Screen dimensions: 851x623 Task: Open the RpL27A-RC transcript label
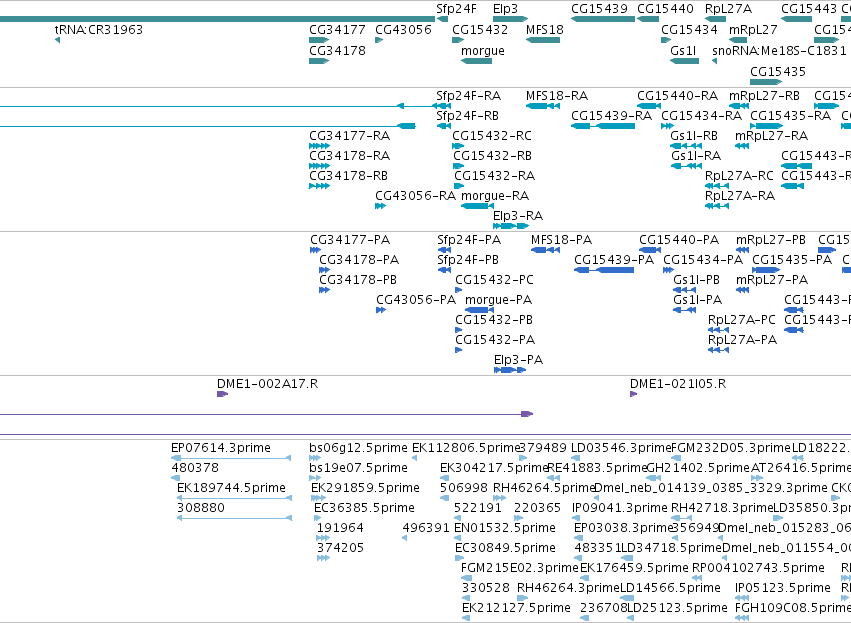click(x=739, y=176)
